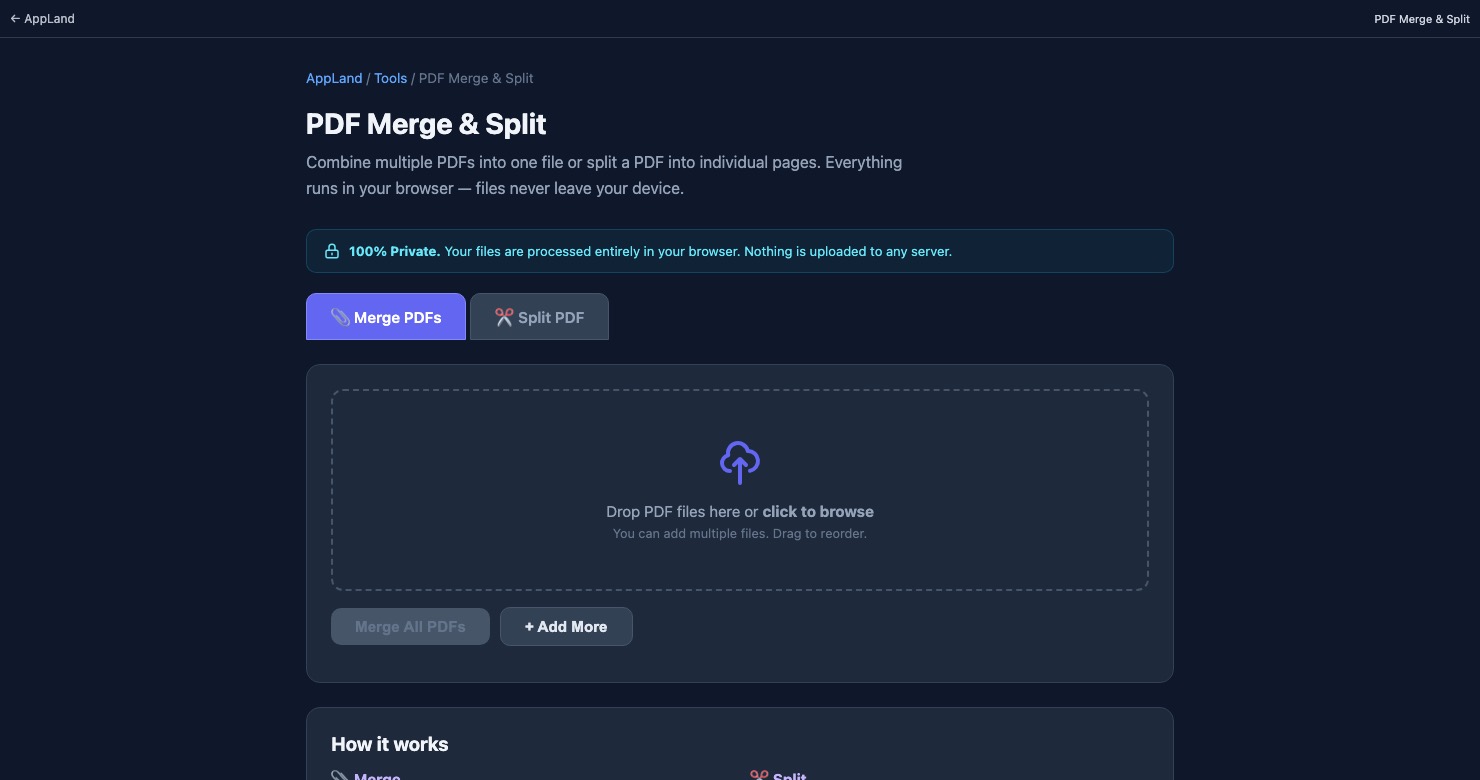Click the upload cloud icon
The width and height of the screenshot is (1480, 780).
click(x=739, y=462)
